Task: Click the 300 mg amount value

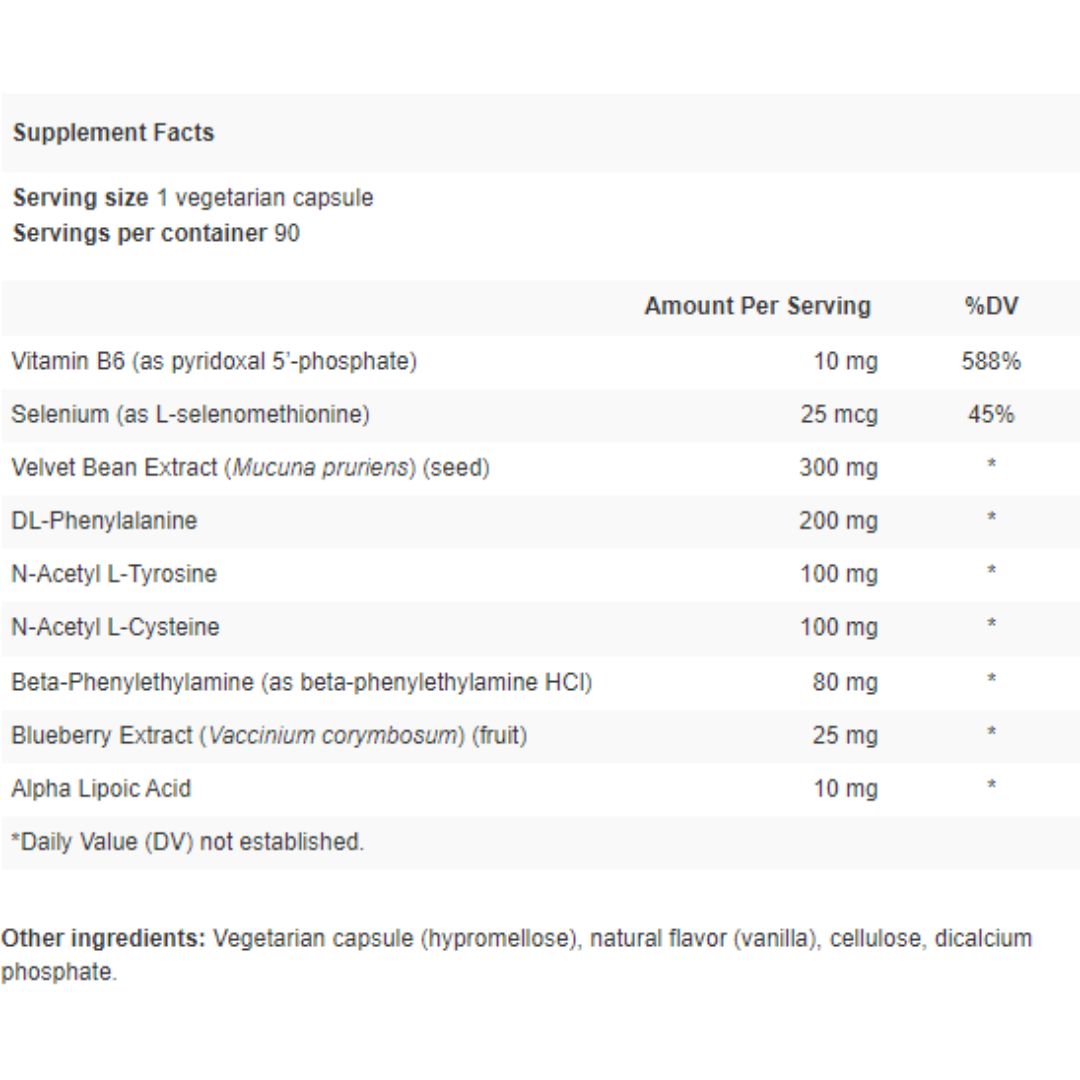Action: coord(838,467)
